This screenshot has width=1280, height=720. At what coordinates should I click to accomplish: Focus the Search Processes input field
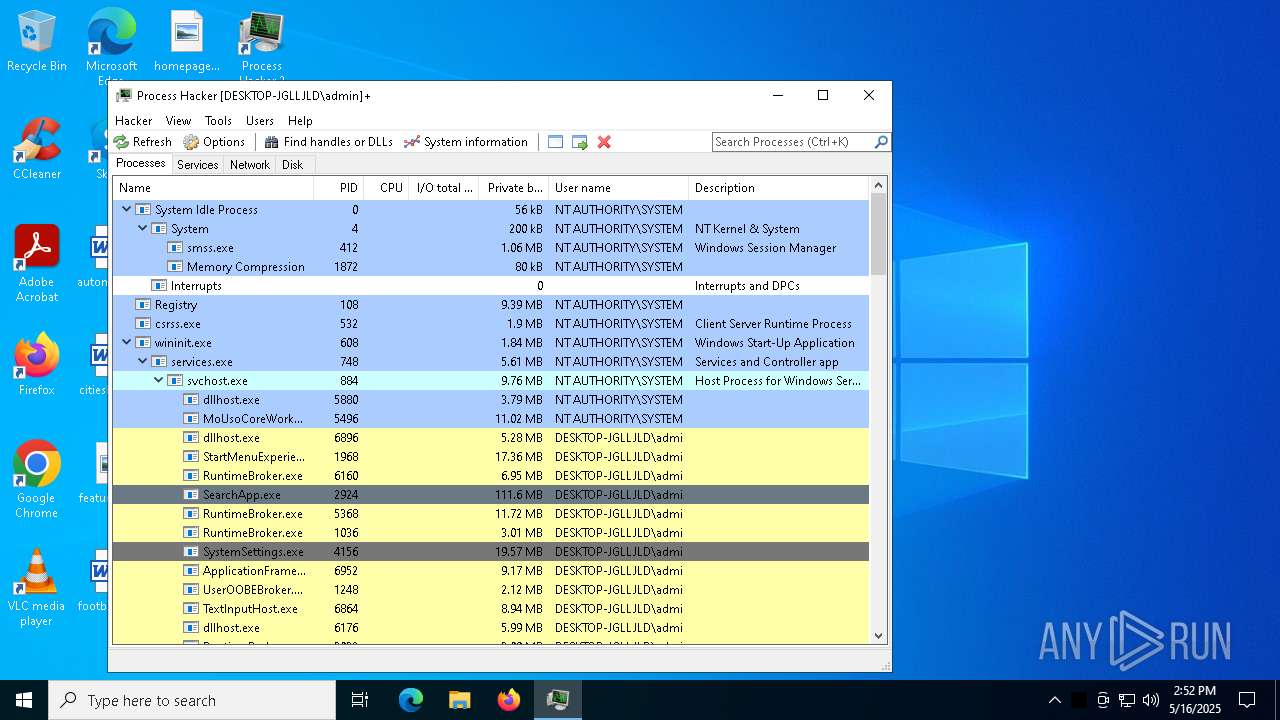pyautogui.click(x=792, y=142)
